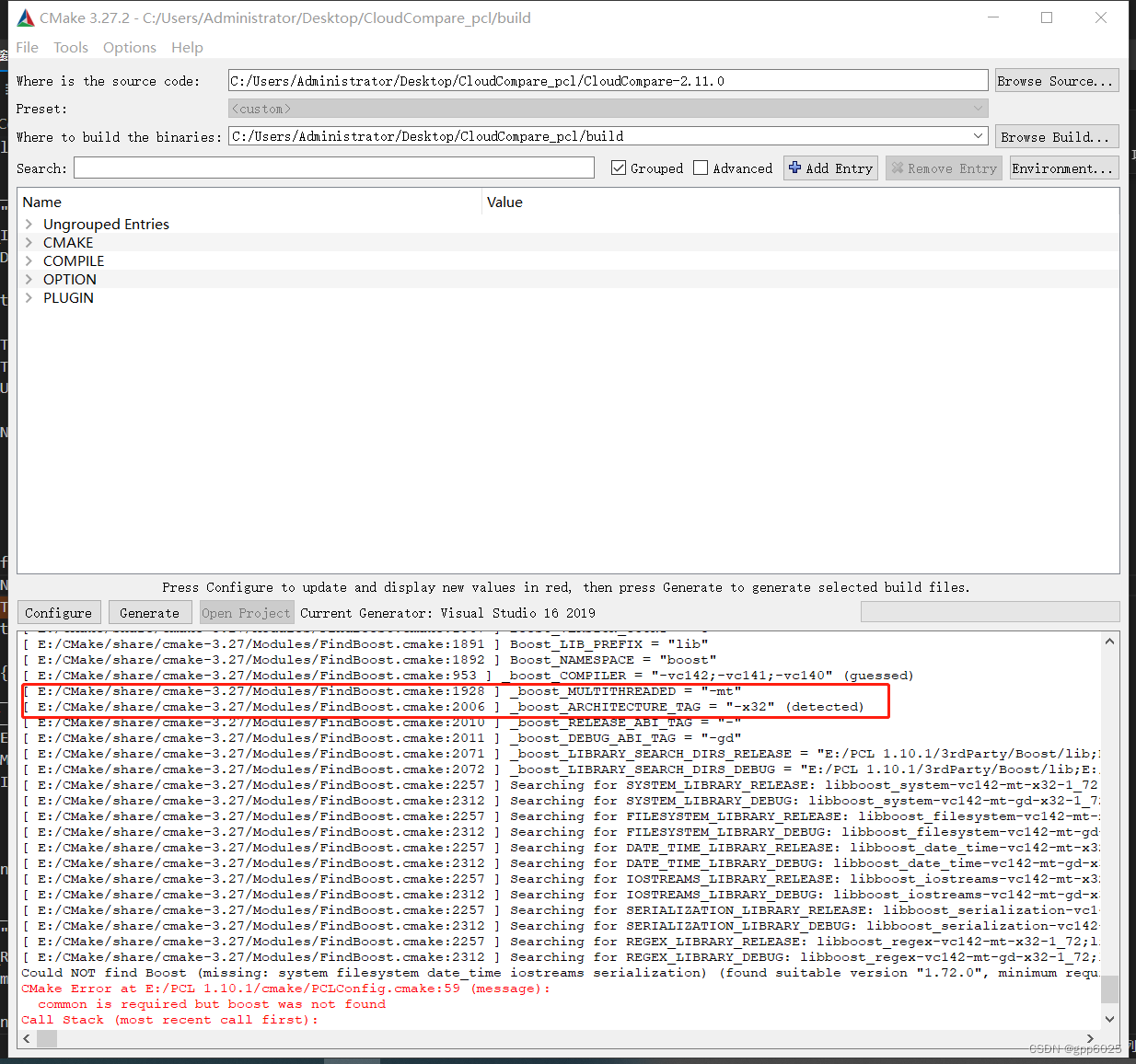Select the PLUGIN tree row label
The width and height of the screenshot is (1136, 1064).
[x=68, y=297]
